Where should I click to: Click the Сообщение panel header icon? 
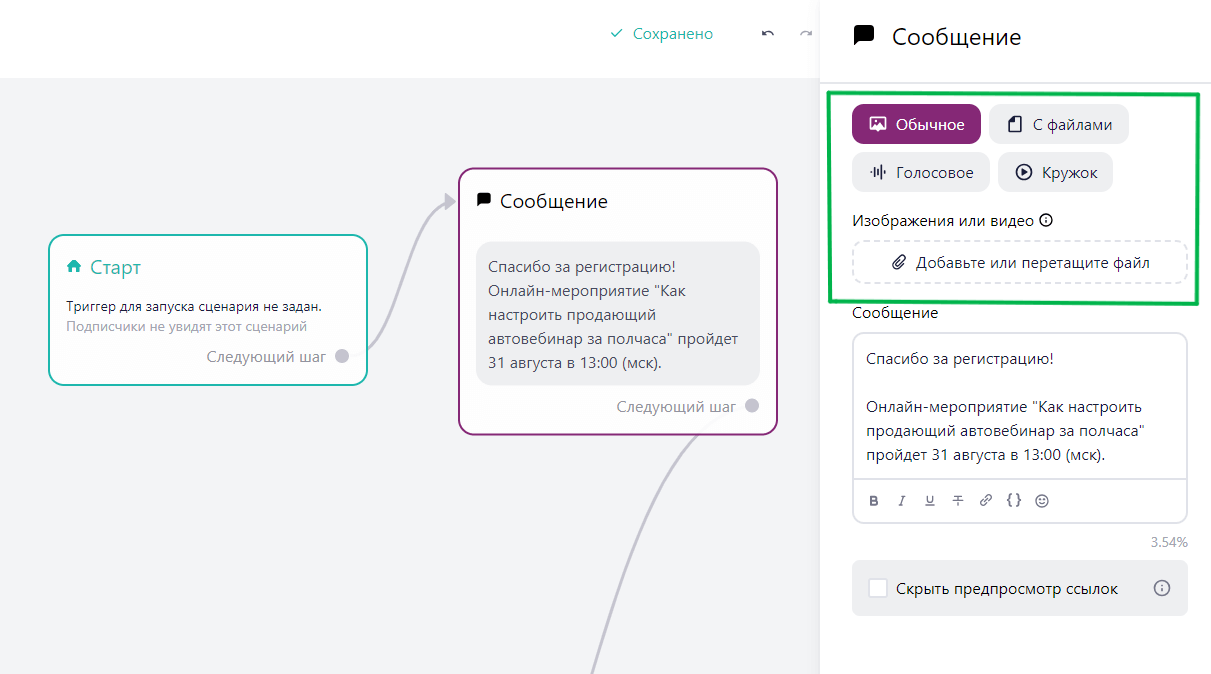tap(864, 36)
